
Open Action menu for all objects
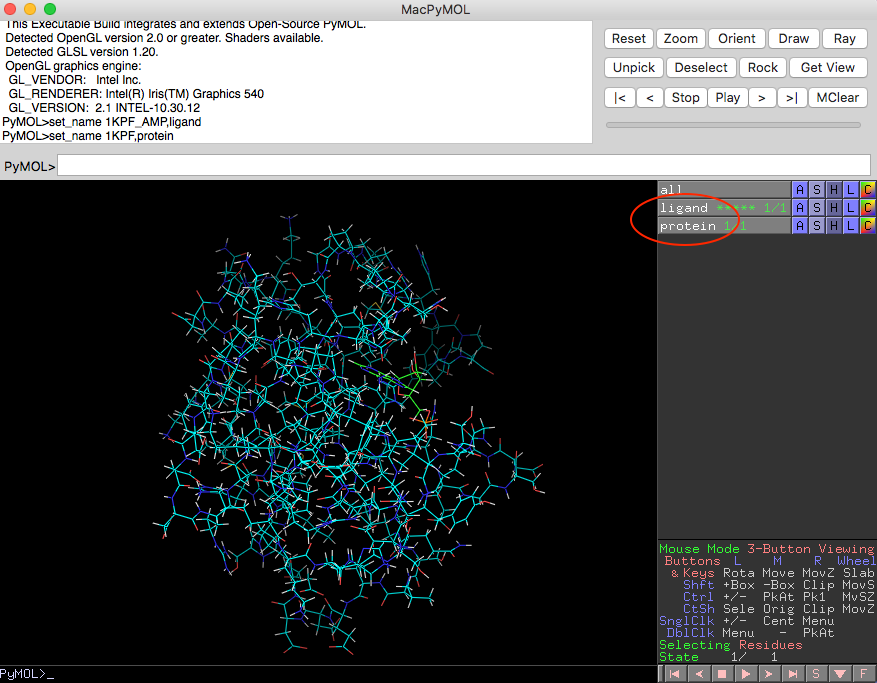click(x=800, y=190)
